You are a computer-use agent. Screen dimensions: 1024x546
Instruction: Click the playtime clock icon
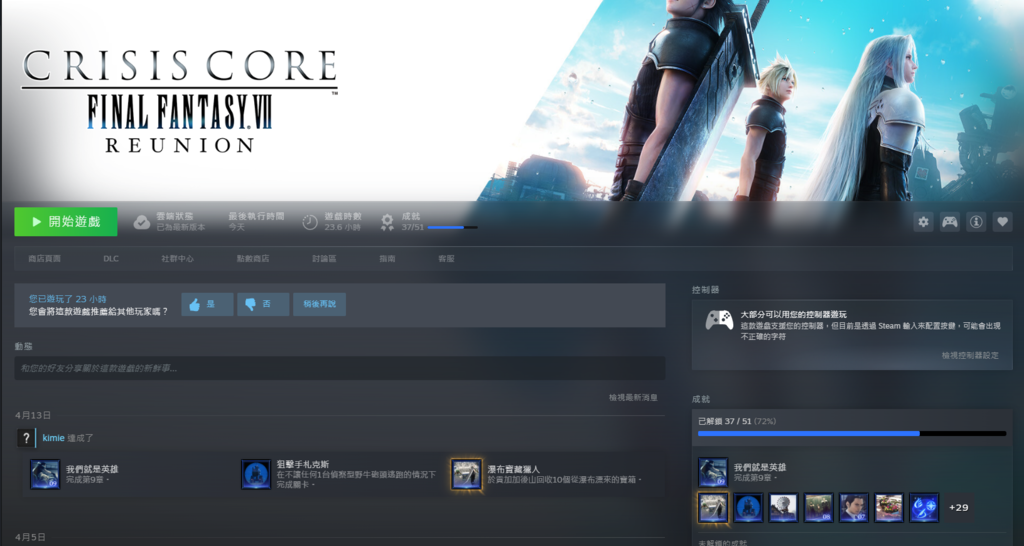tap(310, 222)
